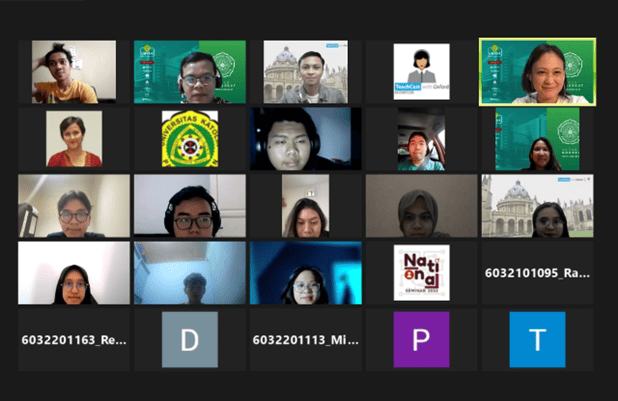Click the dark silhouetted participant video
This screenshot has width=618, height=401.
(190, 272)
